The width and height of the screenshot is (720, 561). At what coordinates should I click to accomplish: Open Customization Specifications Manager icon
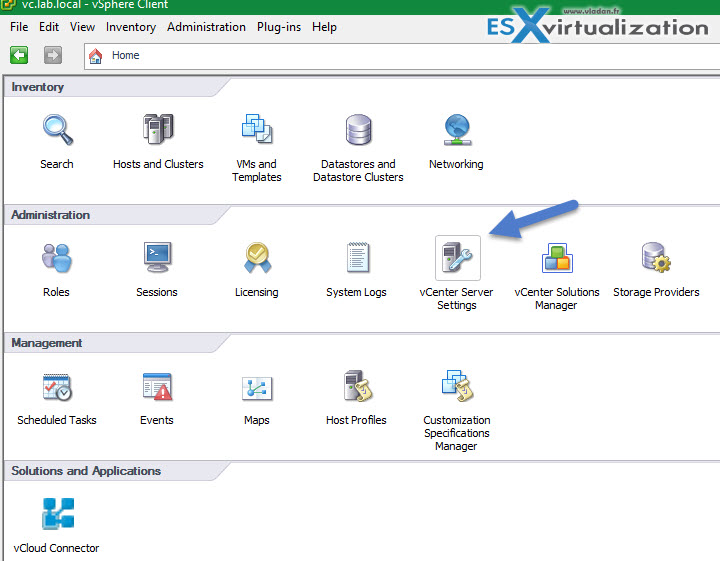[x=457, y=386]
